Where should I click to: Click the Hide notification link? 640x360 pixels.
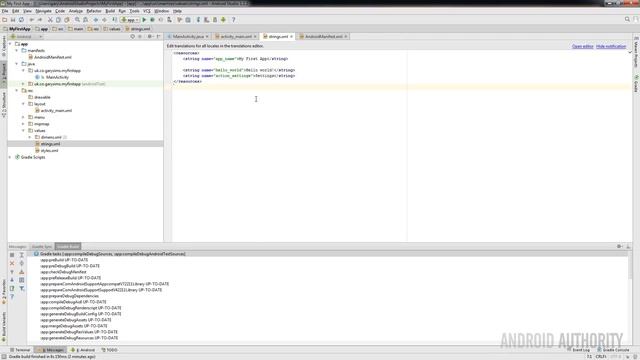pyautogui.click(x=611, y=47)
